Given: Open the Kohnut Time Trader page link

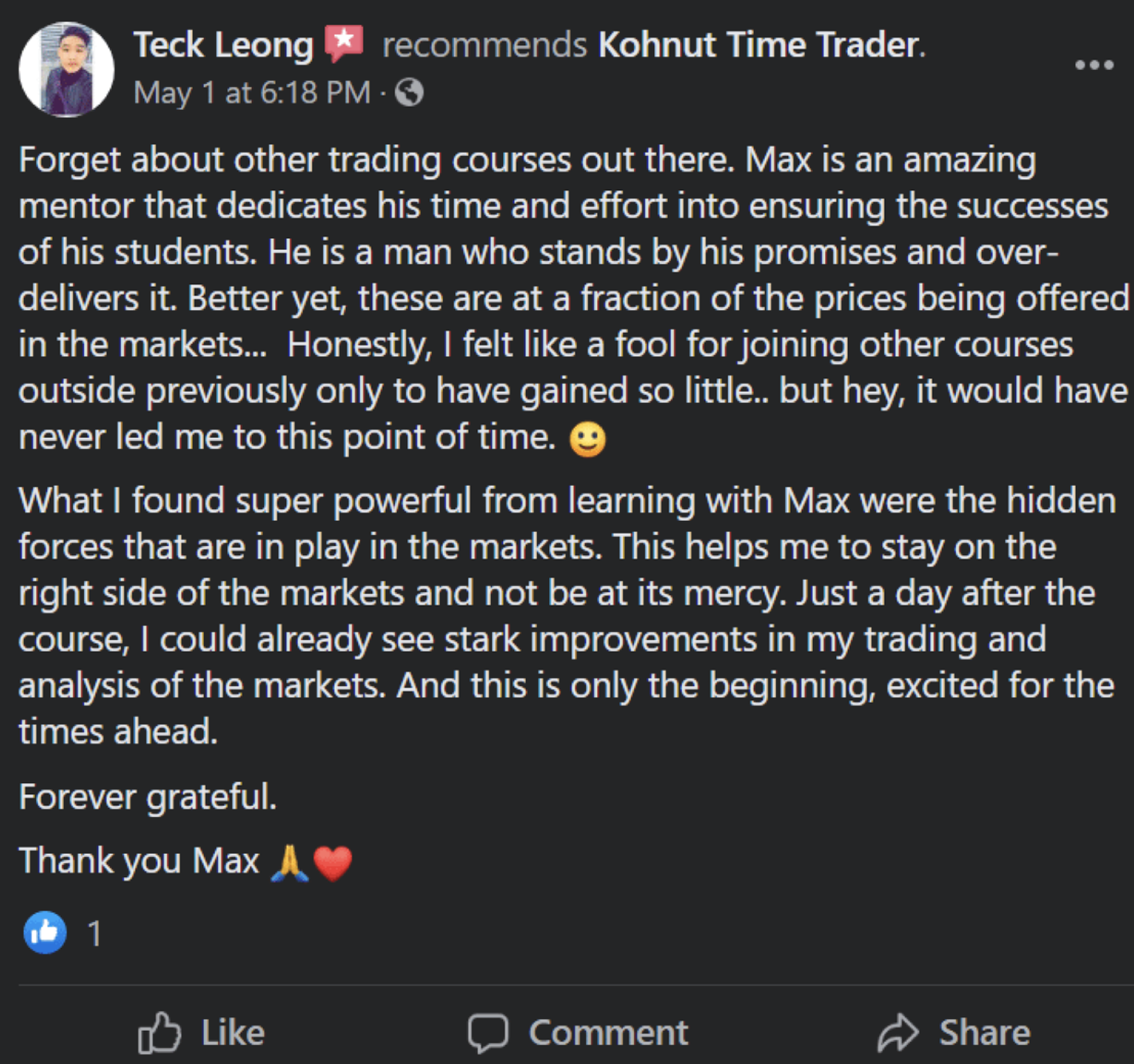Looking at the screenshot, I should point(760,45).
